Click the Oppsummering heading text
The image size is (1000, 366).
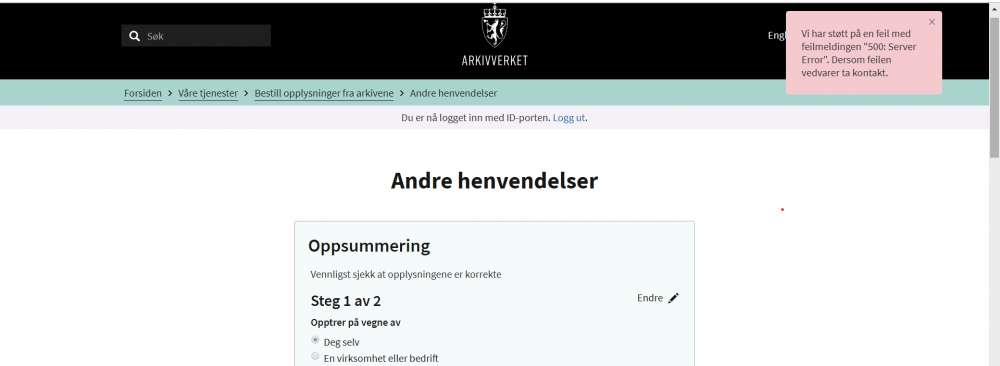tap(369, 245)
